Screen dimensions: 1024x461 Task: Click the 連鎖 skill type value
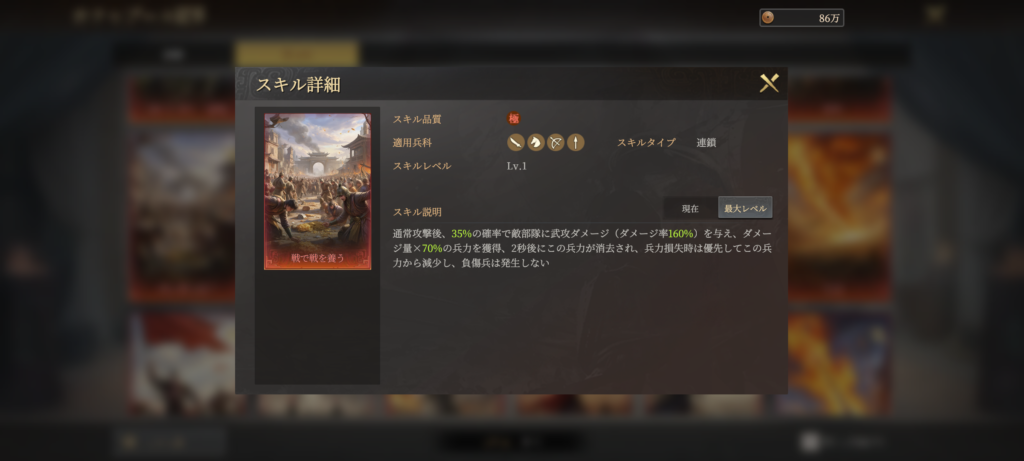coord(706,142)
